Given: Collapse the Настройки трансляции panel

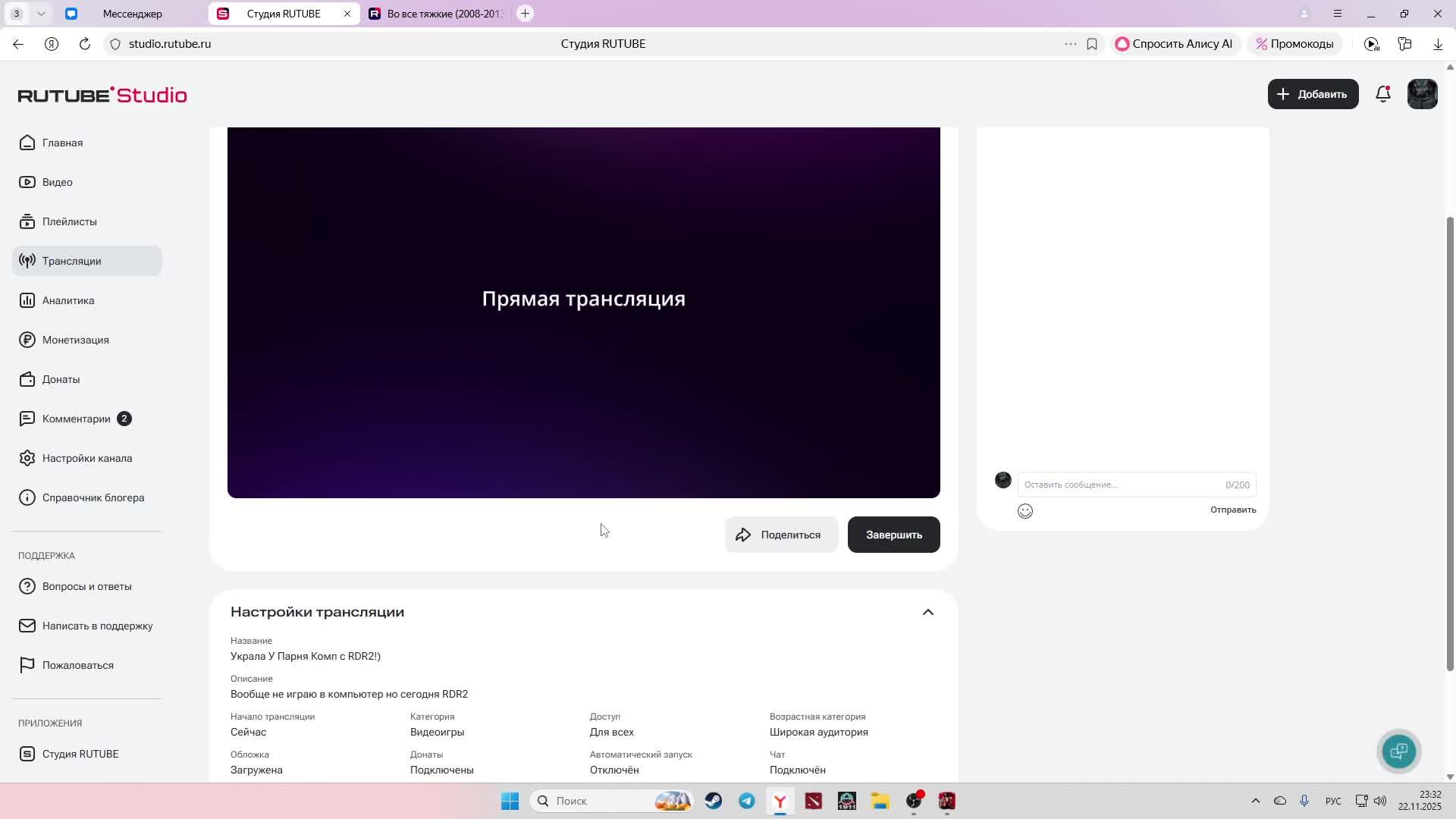Looking at the screenshot, I should (927, 612).
